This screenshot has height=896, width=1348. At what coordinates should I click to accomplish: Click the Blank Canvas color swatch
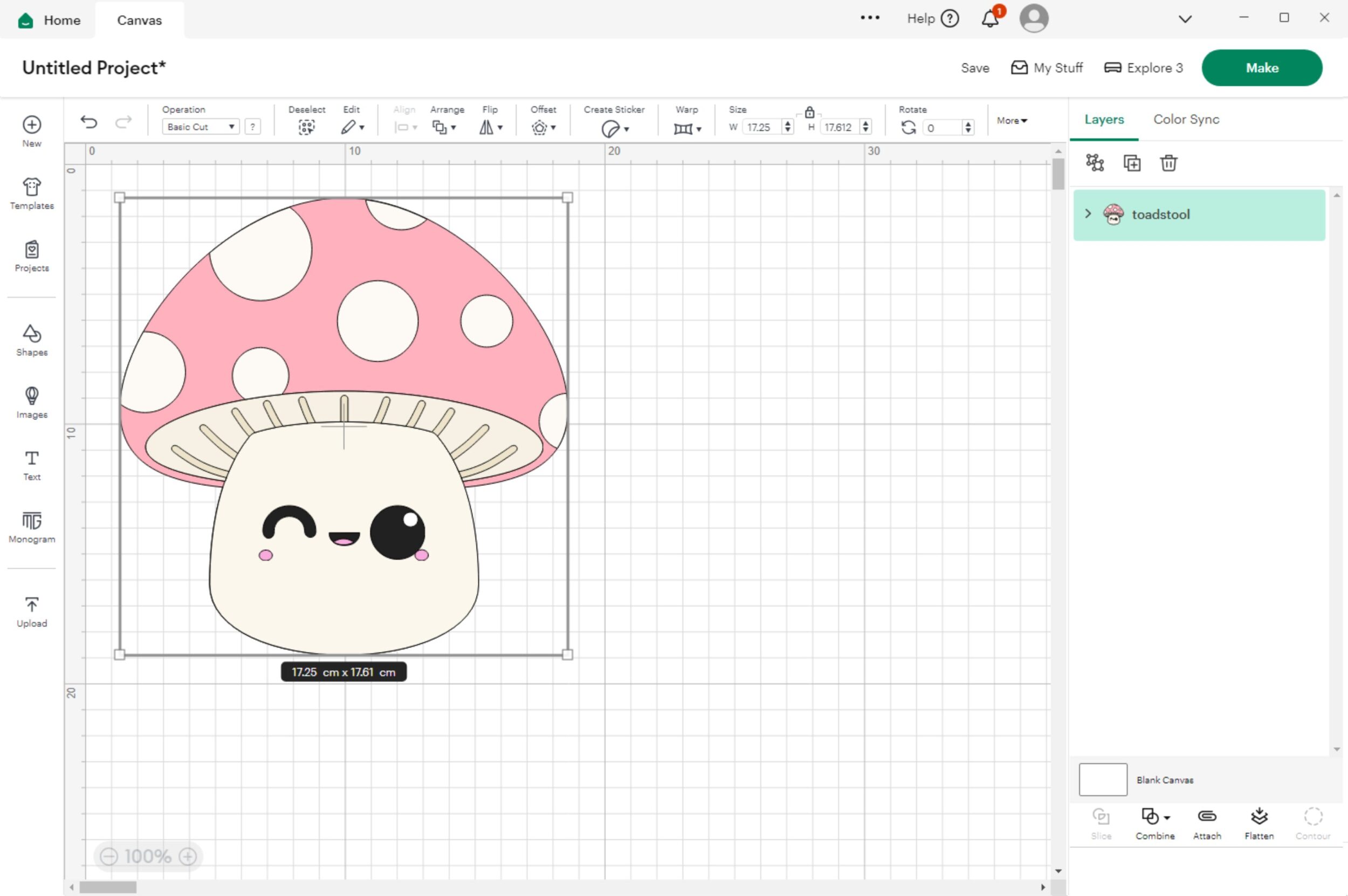coord(1102,780)
